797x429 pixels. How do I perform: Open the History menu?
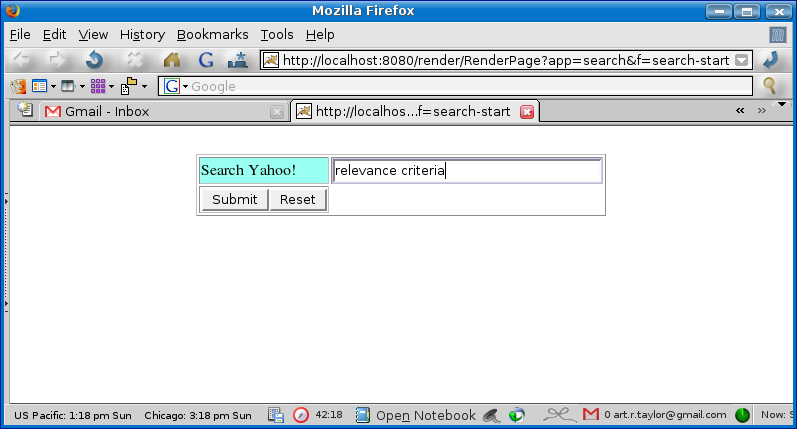pyautogui.click(x=142, y=35)
